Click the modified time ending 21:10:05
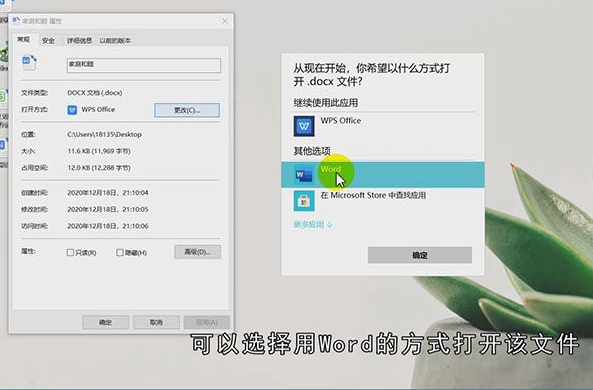Image resolution: width=593 pixels, height=390 pixels. click(x=108, y=209)
